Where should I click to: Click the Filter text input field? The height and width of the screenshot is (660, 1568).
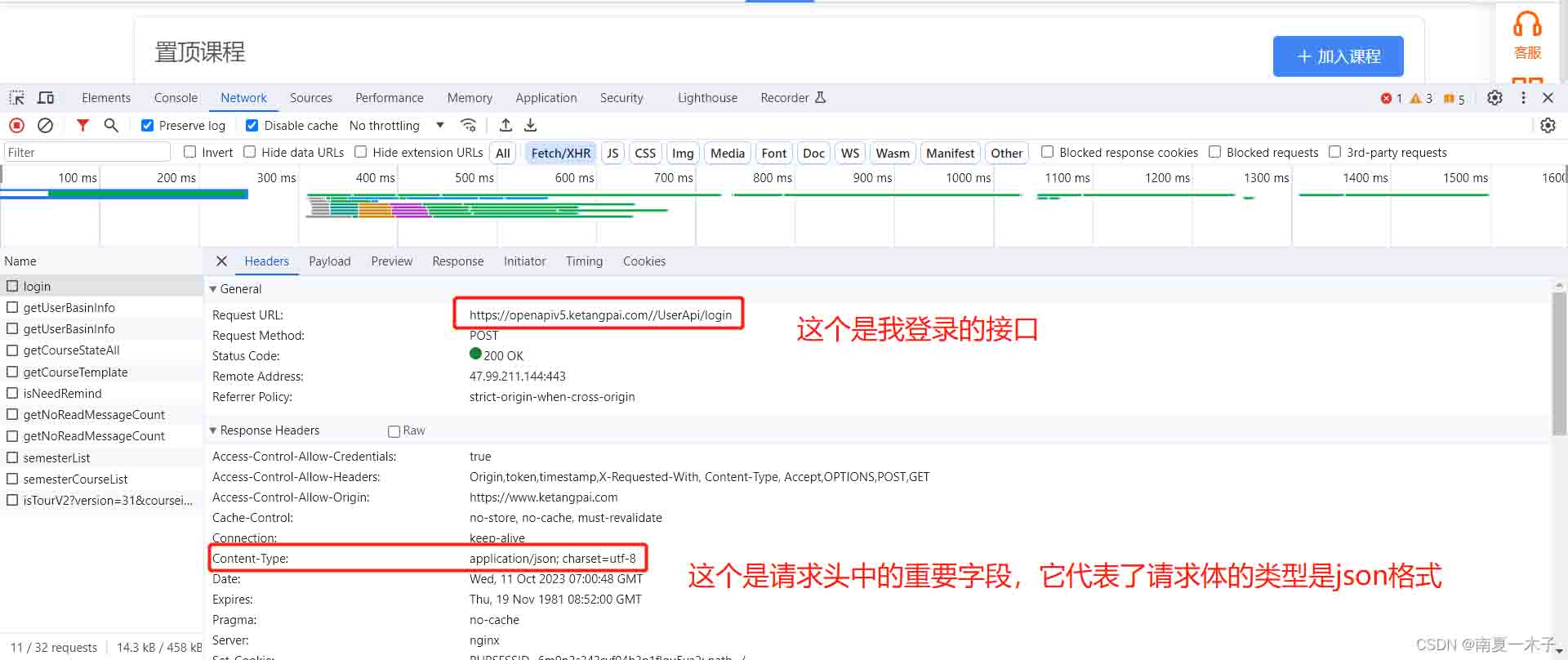(x=86, y=153)
